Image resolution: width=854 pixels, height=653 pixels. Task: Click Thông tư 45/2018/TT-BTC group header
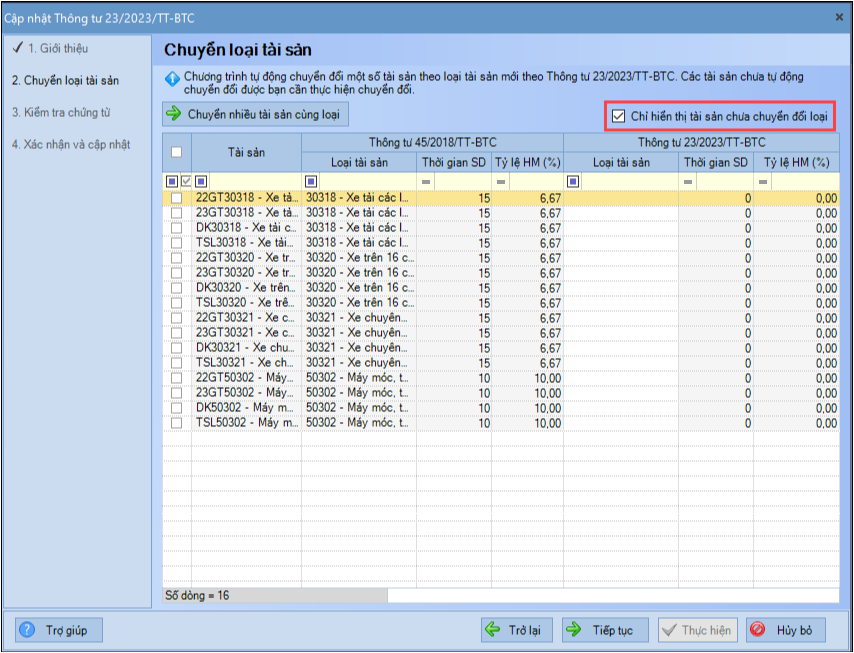(432, 143)
